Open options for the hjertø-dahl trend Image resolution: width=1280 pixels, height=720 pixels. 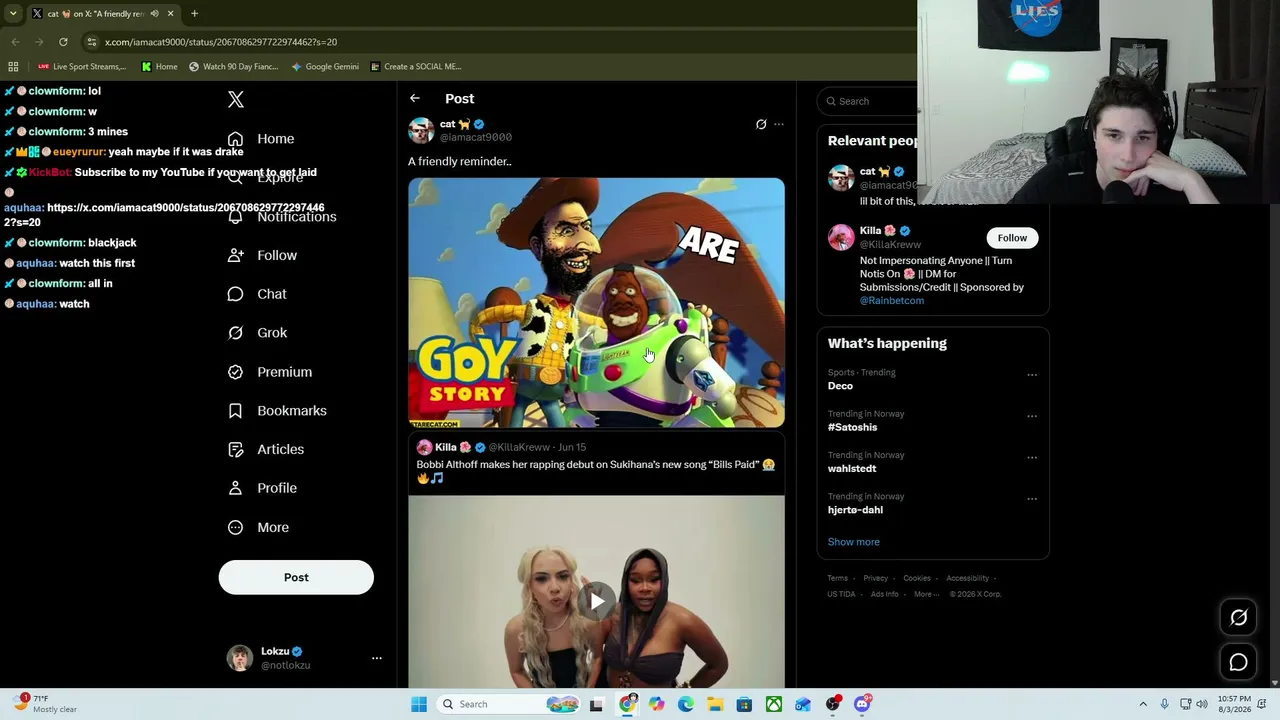coord(1032,498)
